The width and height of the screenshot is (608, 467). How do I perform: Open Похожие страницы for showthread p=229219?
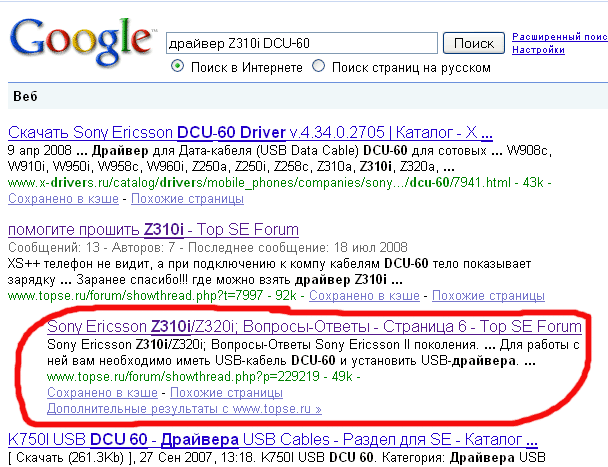click(226, 393)
